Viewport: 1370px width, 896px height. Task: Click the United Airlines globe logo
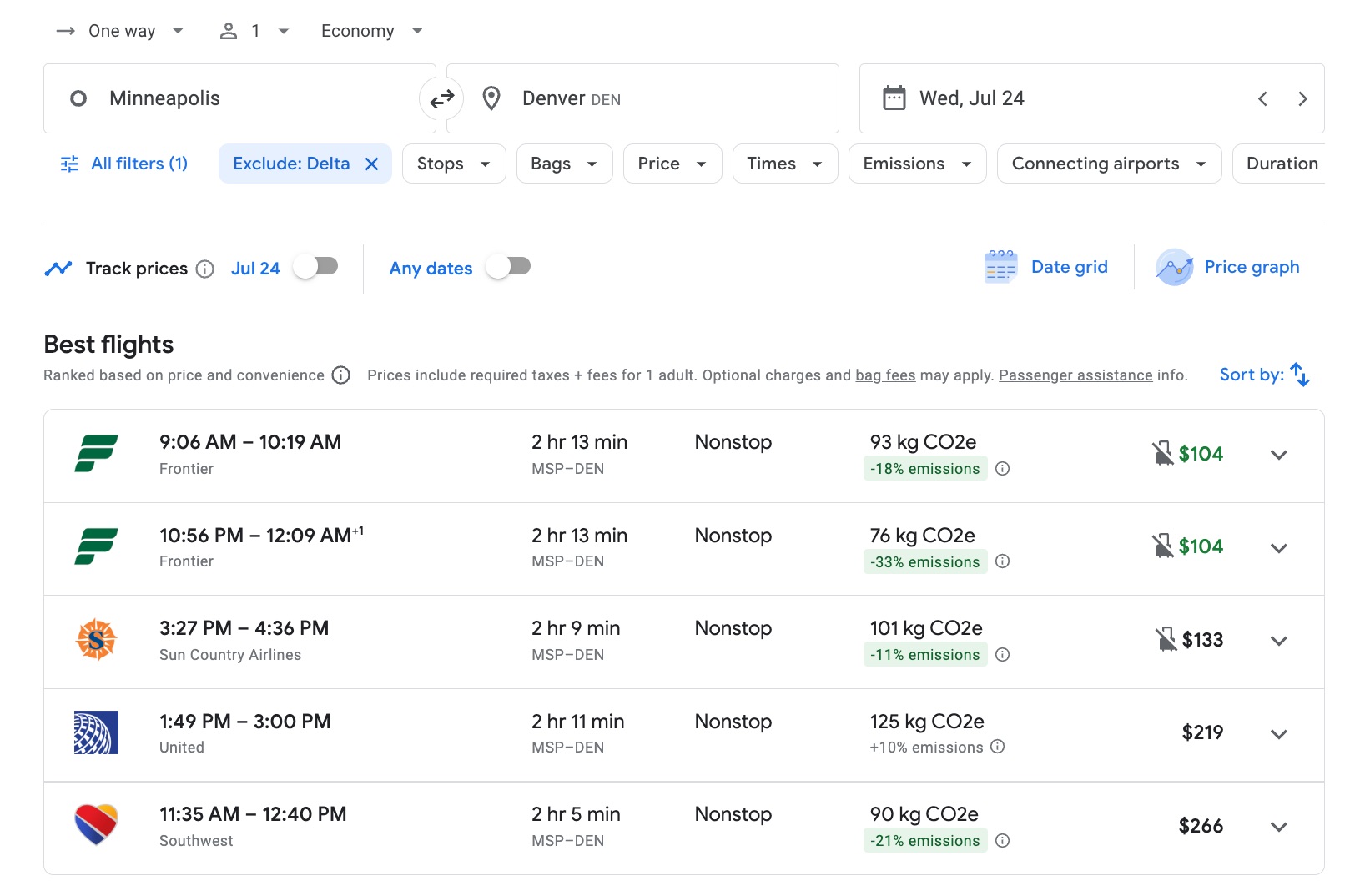pos(97,733)
